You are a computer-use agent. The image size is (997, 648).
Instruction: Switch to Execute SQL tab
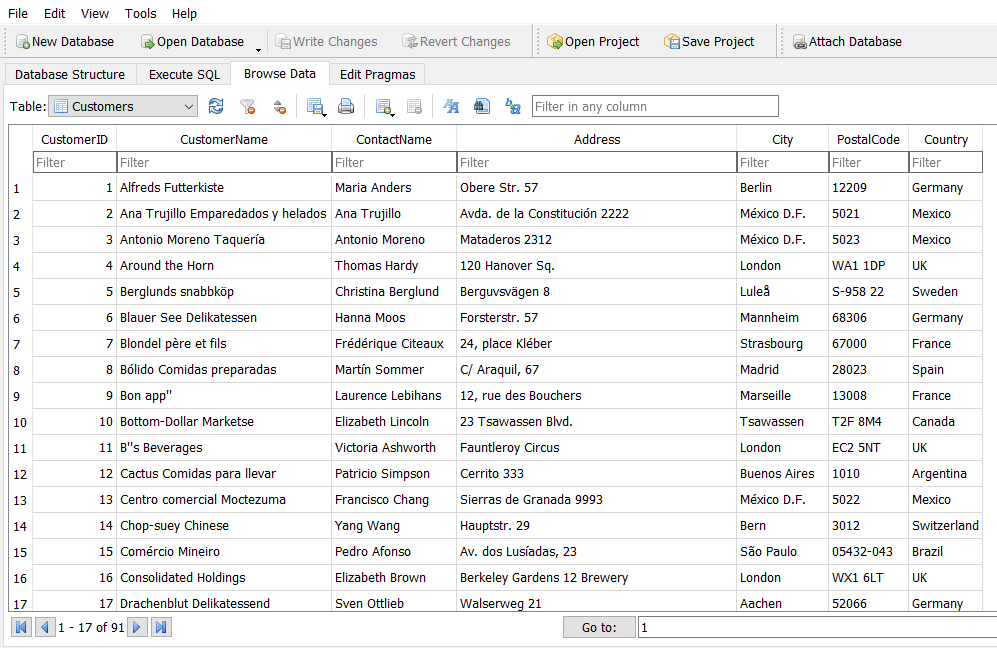click(x=184, y=74)
